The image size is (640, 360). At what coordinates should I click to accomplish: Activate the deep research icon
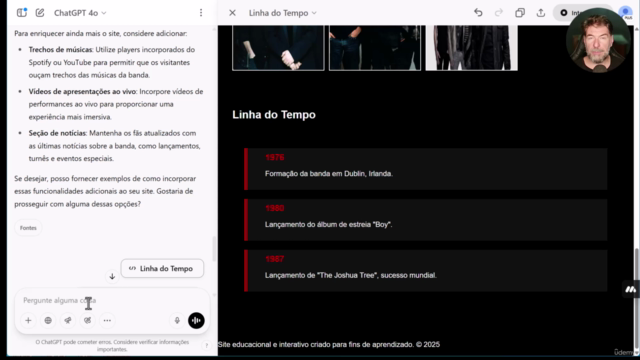click(x=68, y=320)
